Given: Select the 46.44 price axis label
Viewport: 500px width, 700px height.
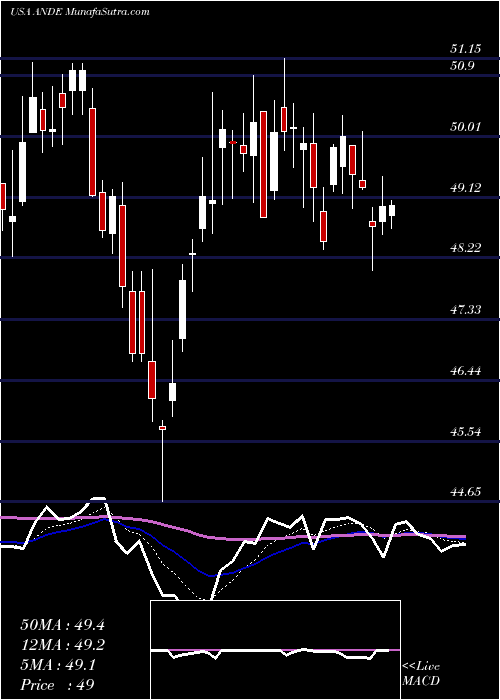Looking at the screenshot, I should (x=465, y=371).
